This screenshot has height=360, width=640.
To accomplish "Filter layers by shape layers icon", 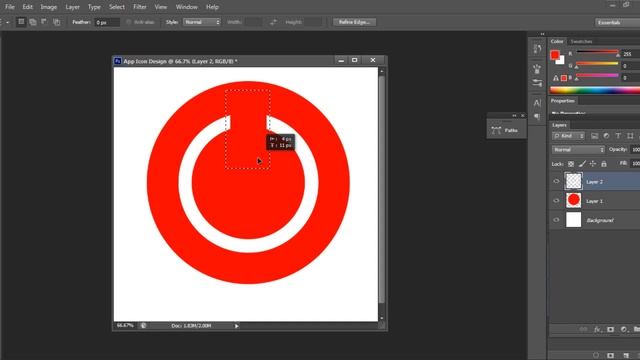I will pyautogui.click(x=630, y=136).
